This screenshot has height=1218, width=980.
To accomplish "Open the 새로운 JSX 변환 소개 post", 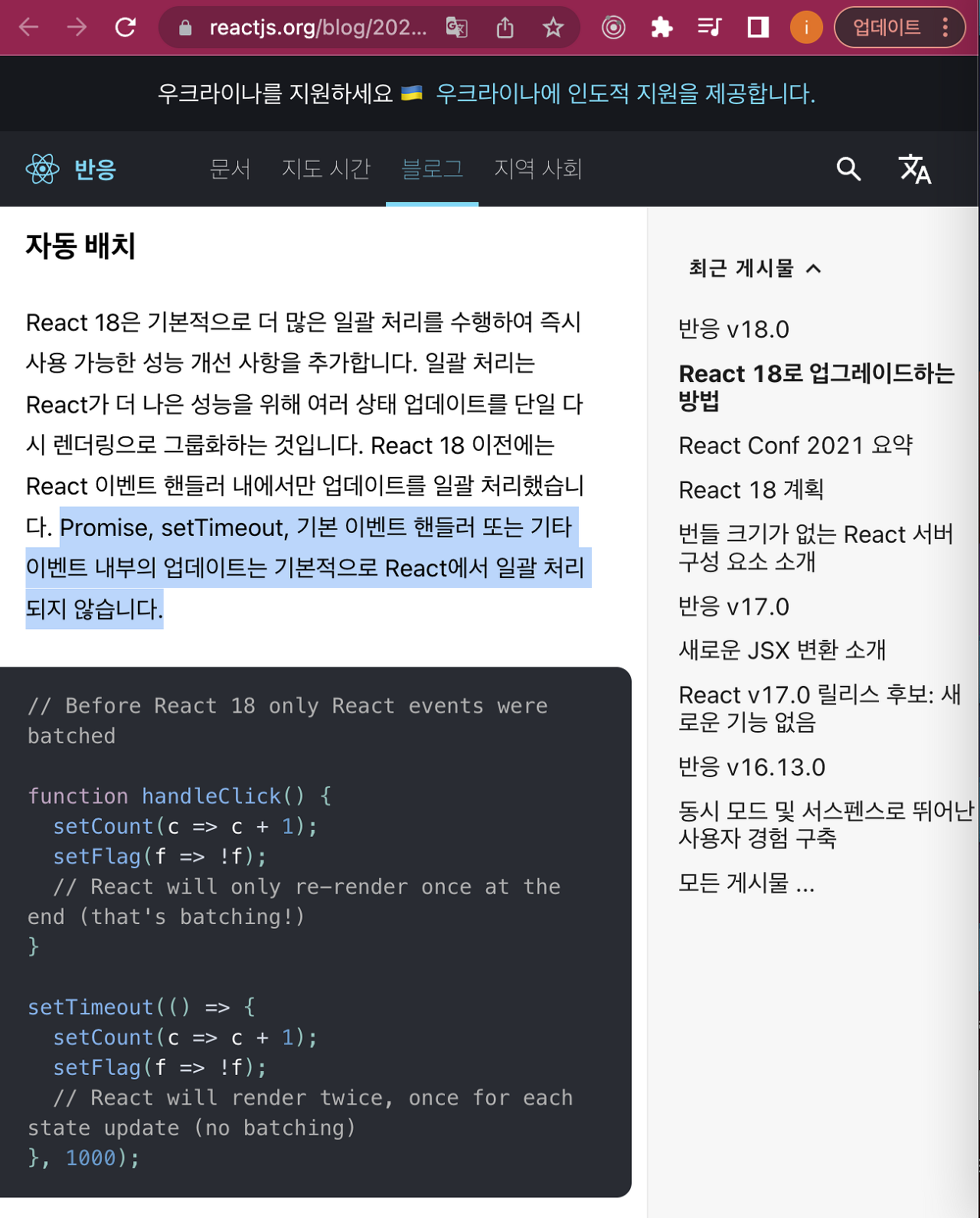I will [x=782, y=651].
